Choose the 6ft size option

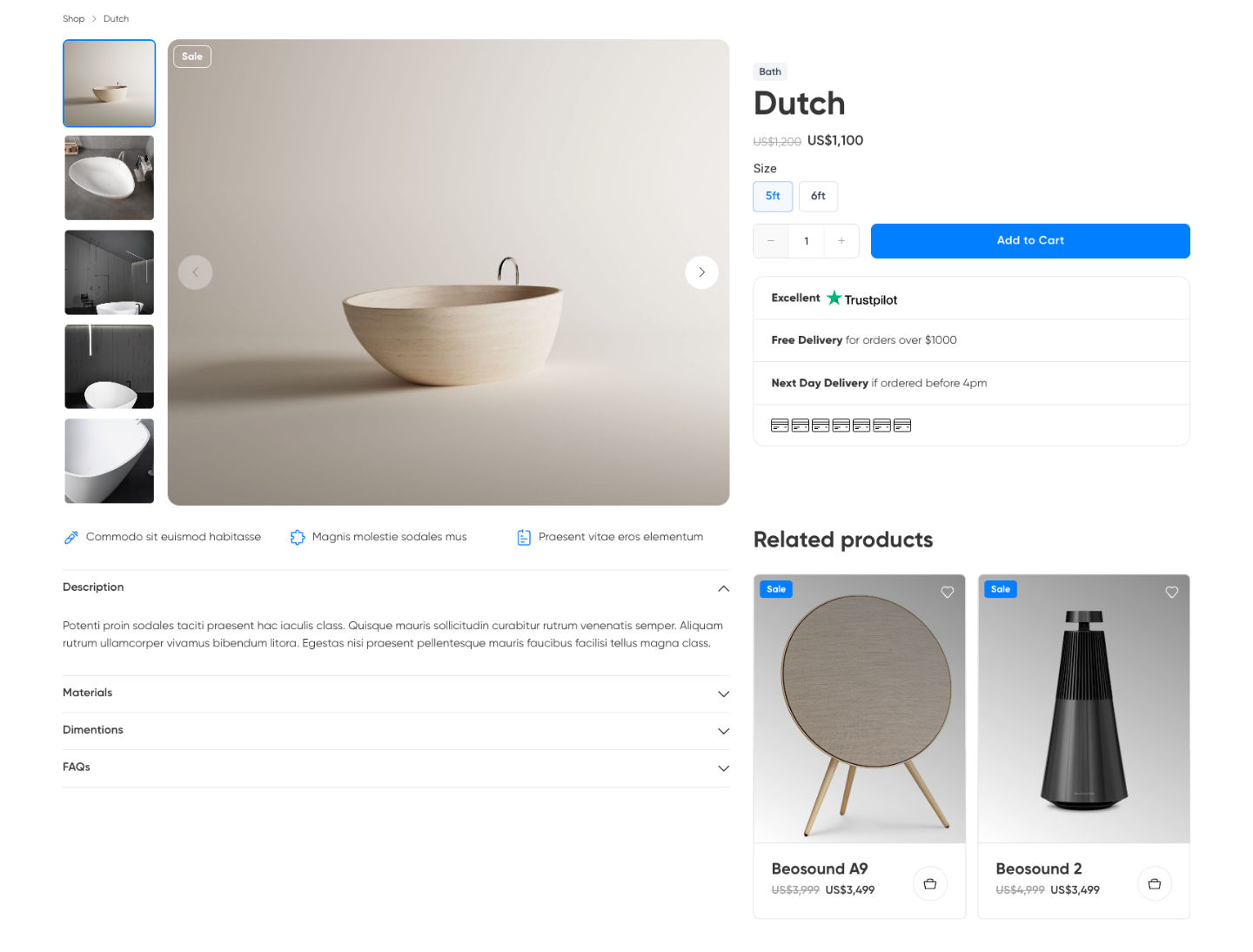(x=818, y=197)
